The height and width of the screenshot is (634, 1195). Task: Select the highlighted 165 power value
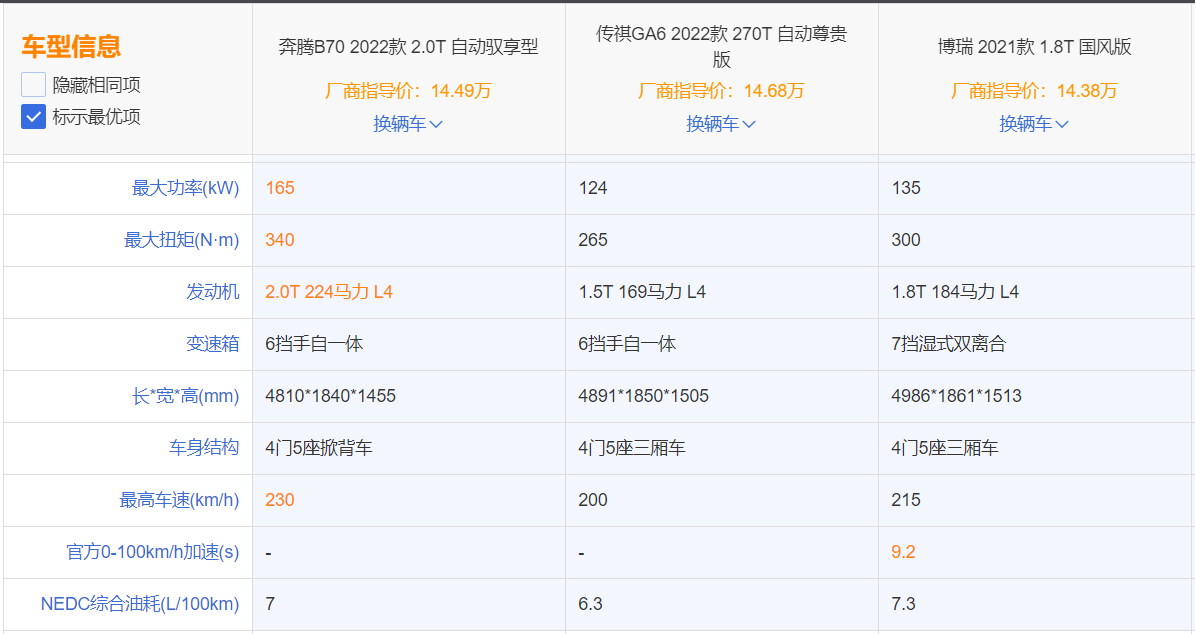280,188
